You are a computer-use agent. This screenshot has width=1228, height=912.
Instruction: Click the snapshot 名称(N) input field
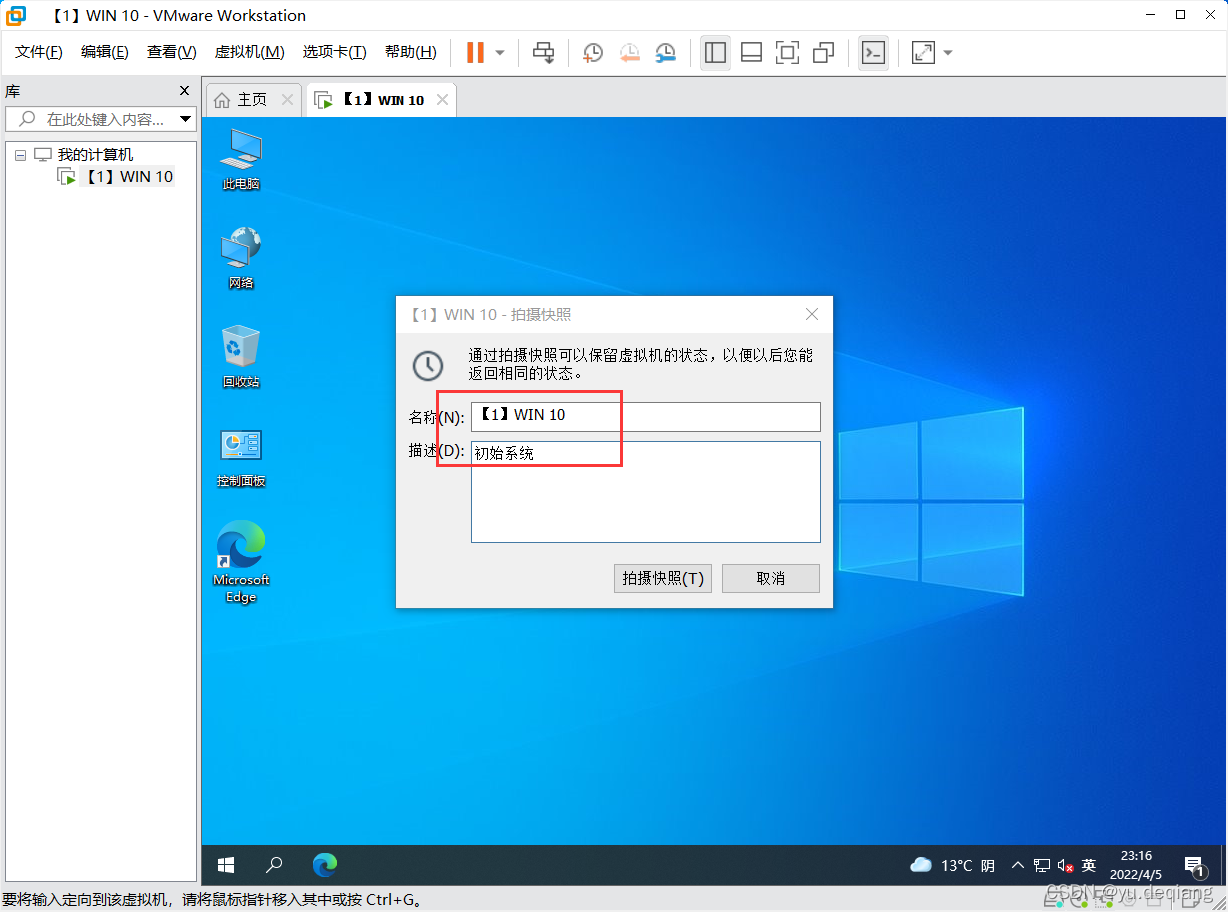tap(645, 416)
